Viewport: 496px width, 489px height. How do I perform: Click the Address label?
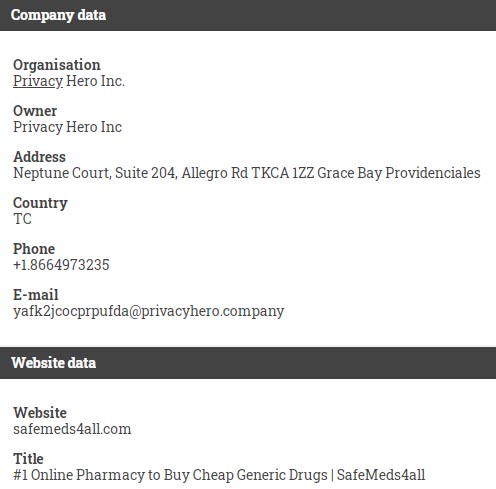point(39,157)
